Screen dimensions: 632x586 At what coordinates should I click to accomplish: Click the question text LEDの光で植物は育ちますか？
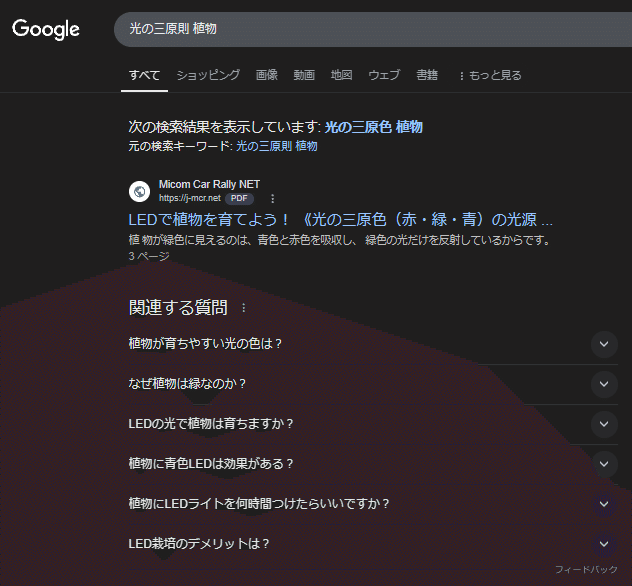click(x=211, y=424)
